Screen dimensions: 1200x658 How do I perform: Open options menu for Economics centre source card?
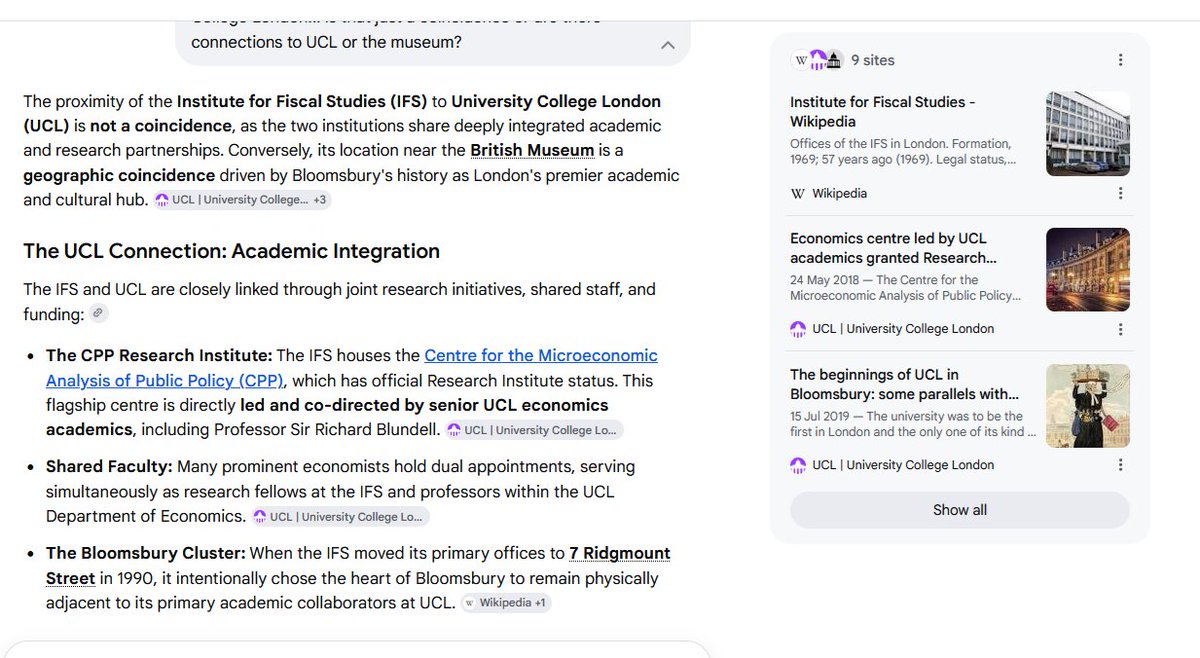point(1120,329)
